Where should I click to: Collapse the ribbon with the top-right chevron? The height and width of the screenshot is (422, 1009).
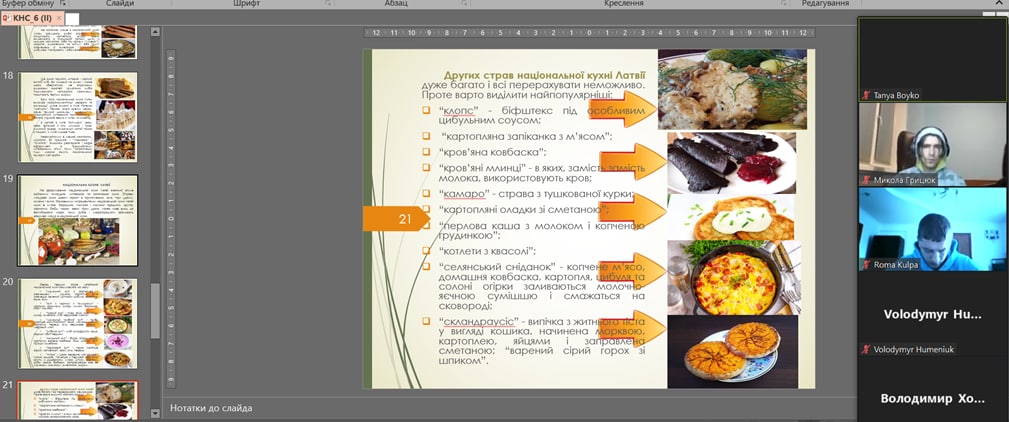point(1000,4)
